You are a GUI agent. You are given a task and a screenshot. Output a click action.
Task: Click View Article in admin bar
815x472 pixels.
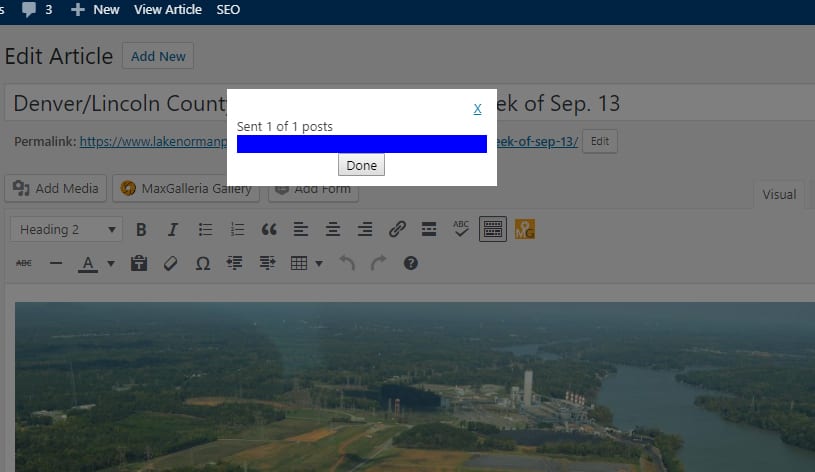tap(167, 9)
